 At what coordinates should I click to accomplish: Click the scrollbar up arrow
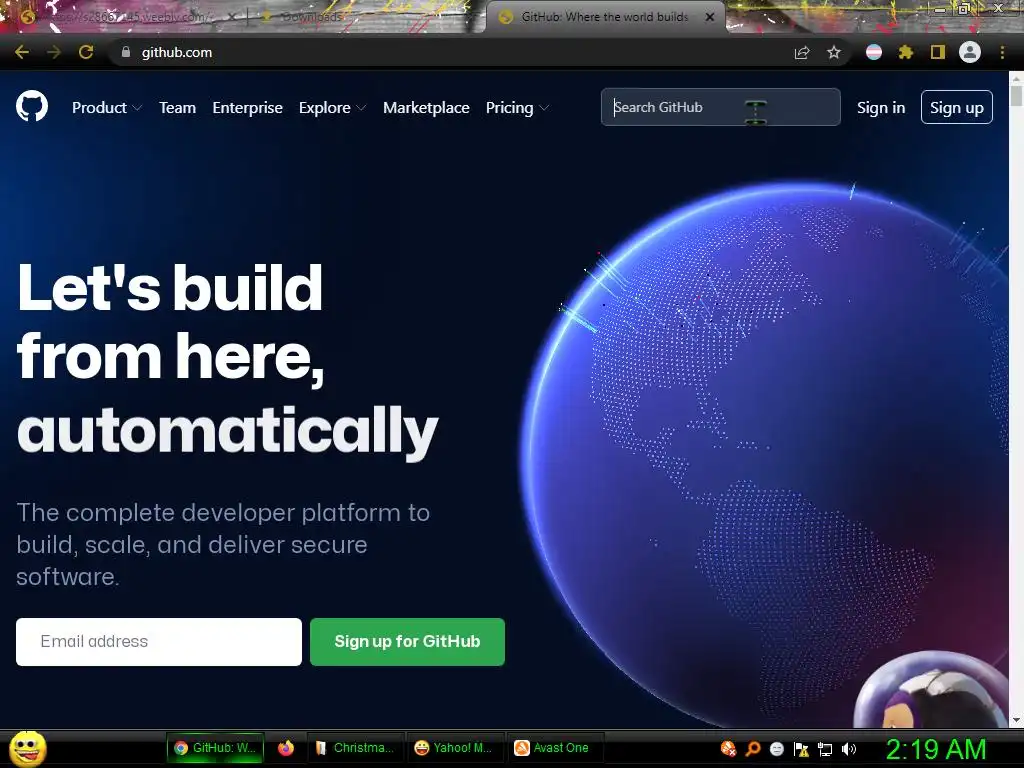1016,77
